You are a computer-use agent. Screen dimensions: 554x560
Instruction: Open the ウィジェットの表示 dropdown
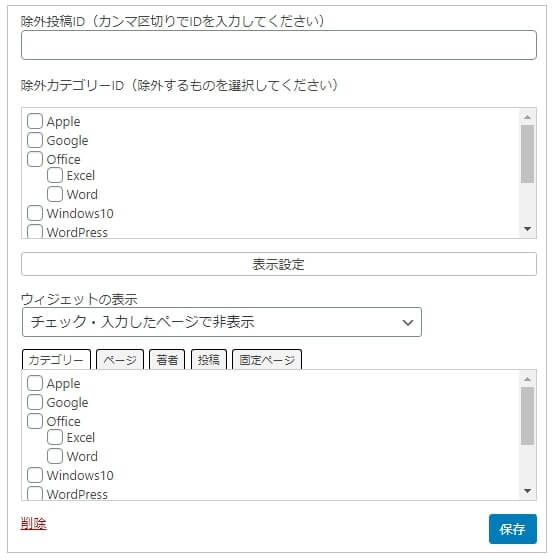click(x=222, y=322)
